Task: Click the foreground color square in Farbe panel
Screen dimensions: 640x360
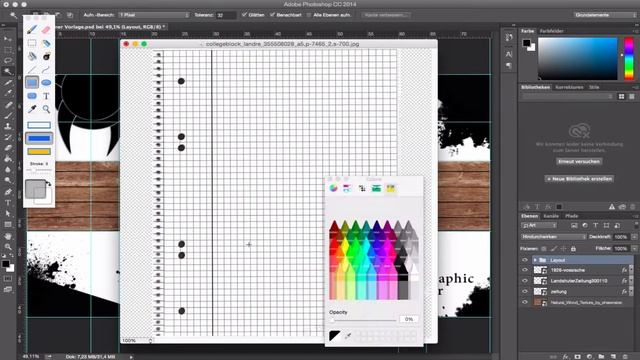Action: pyautogui.click(x=527, y=42)
